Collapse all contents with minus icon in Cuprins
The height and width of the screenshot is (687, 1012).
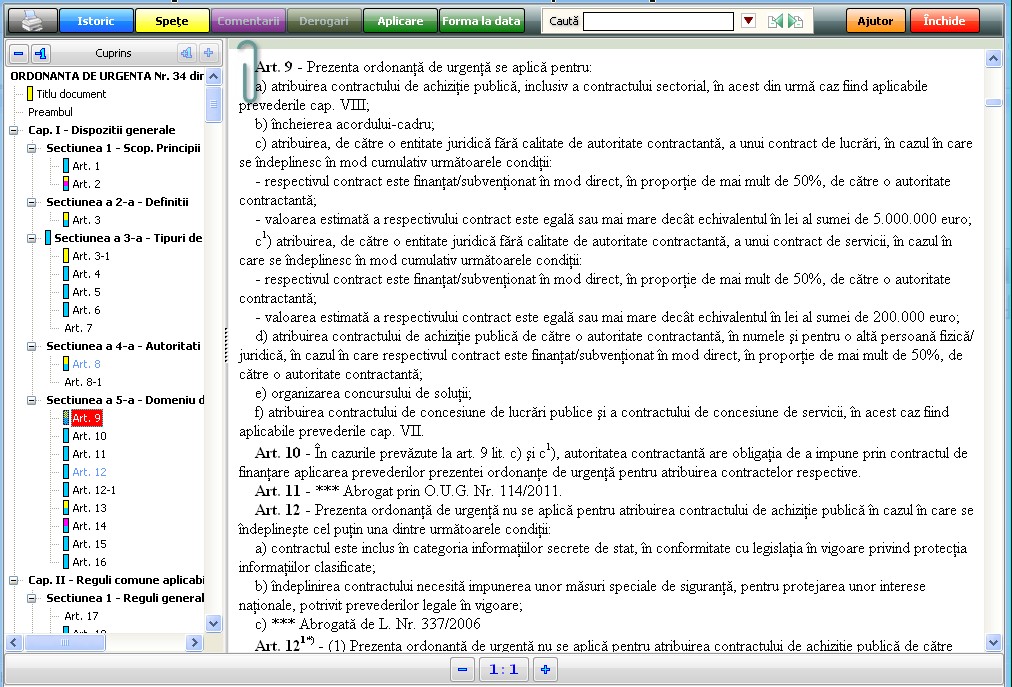19,53
